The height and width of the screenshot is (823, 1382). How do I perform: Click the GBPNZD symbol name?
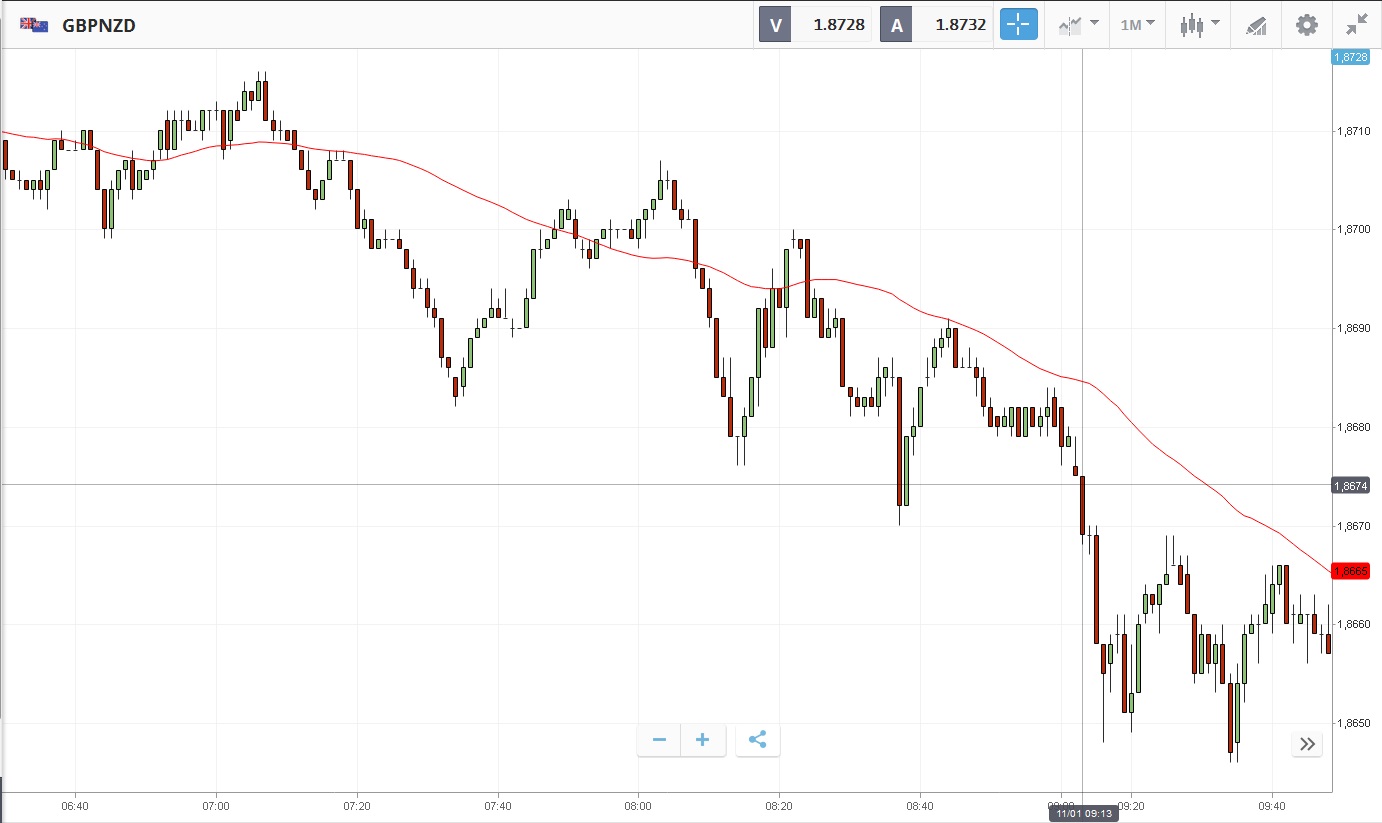[x=99, y=25]
